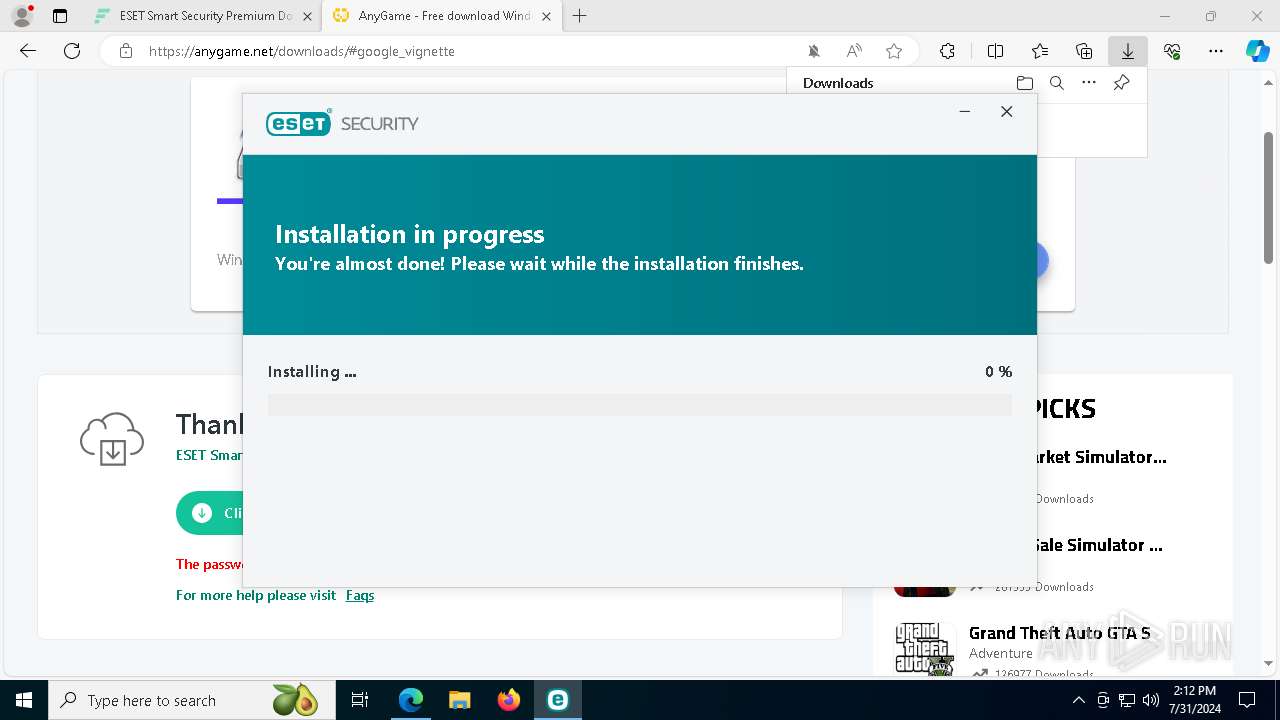1280x720 pixels.
Task: Click the cloud download icon on page
Action: click(x=112, y=438)
